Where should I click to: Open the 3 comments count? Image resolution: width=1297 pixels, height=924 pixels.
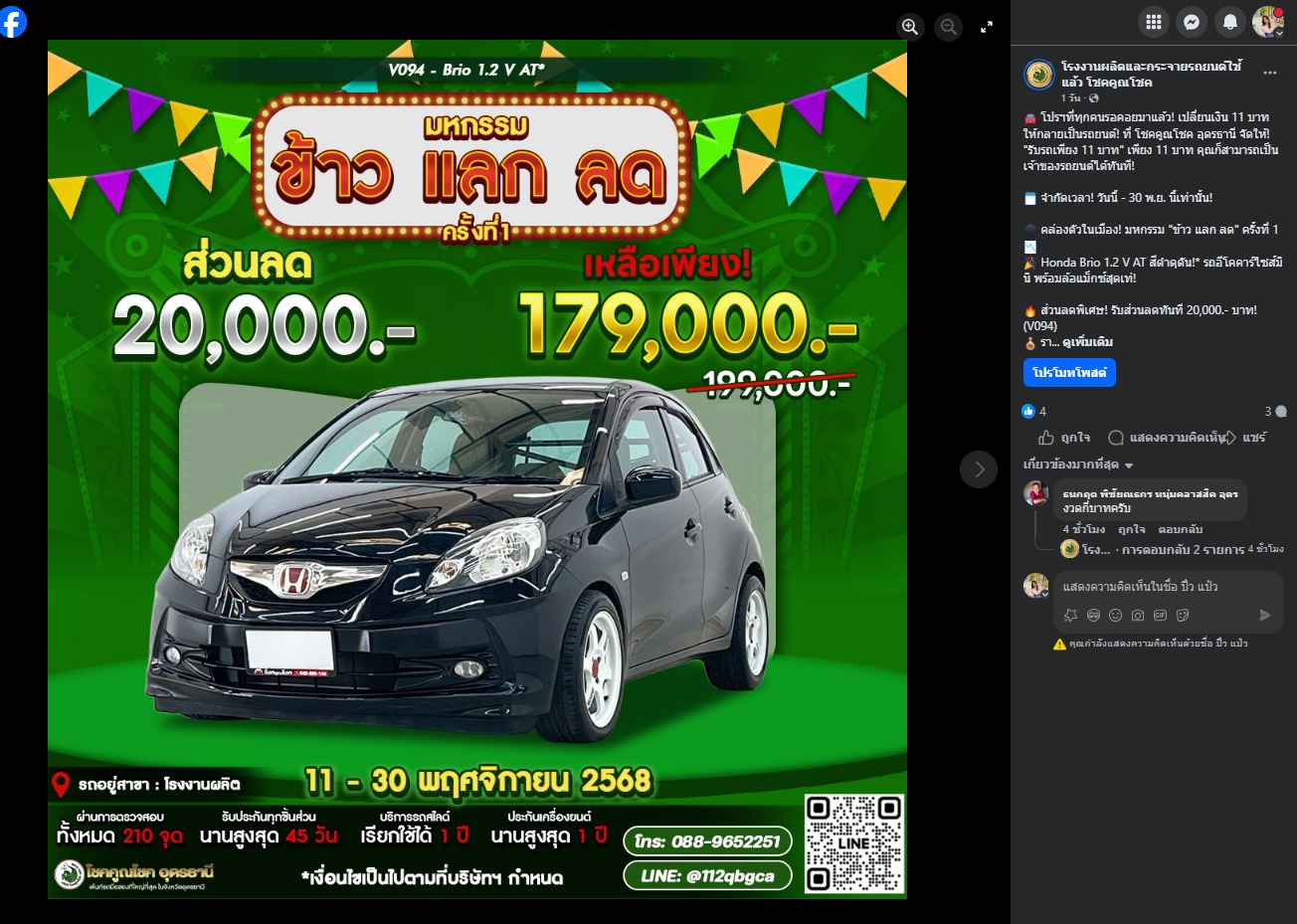coord(1275,411)
